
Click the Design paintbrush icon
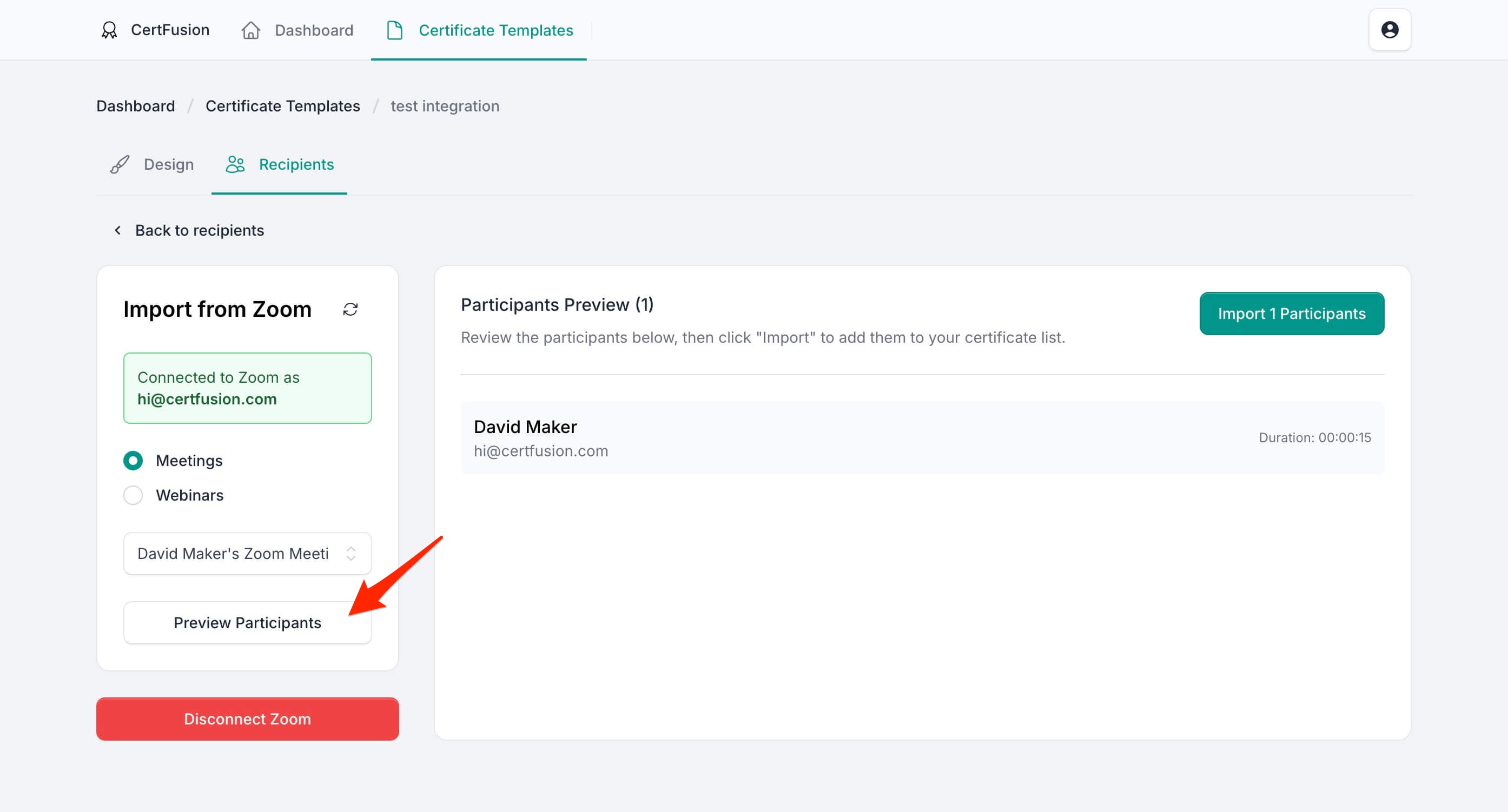tap(120, 164)
